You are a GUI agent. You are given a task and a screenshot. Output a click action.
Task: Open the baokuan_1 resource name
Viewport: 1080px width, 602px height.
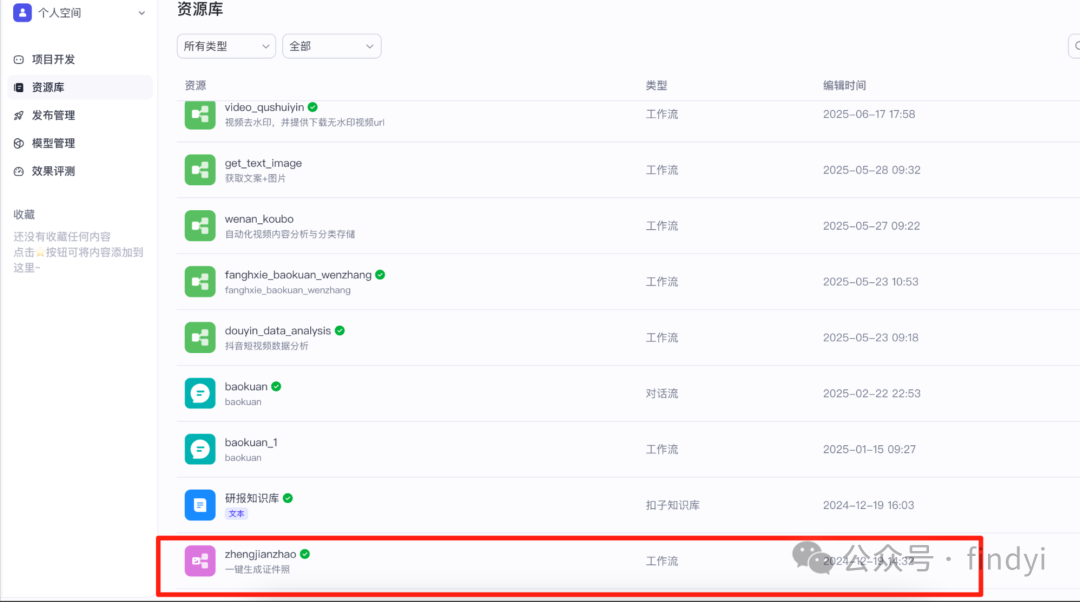click(x=251, y=442)
